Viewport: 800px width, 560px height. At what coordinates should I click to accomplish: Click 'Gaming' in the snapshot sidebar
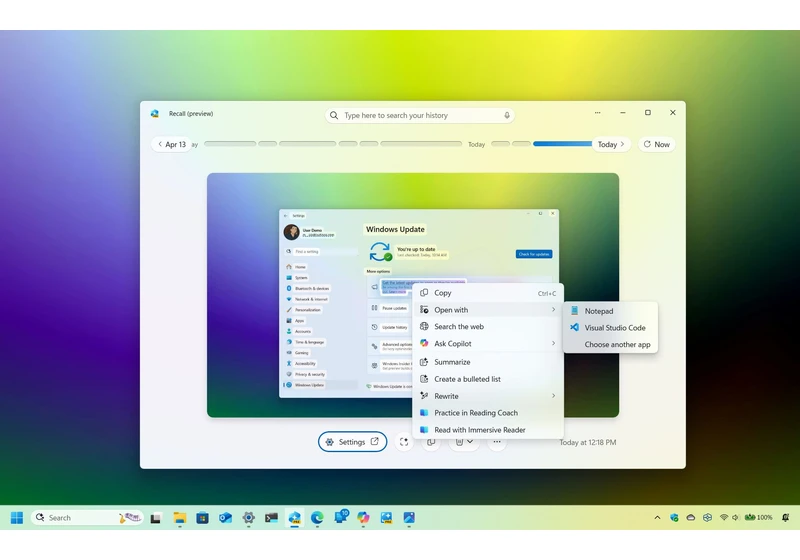302,352
